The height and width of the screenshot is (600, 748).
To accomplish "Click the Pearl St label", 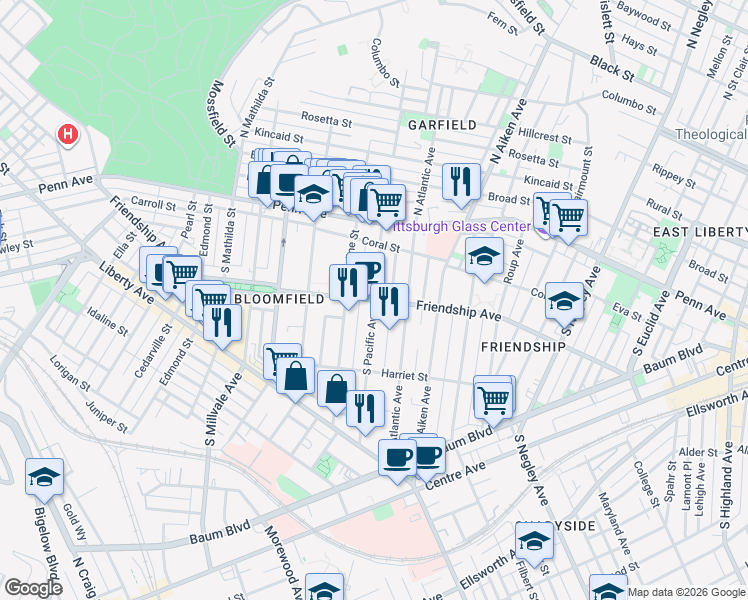I will click(x=188, y=219).
